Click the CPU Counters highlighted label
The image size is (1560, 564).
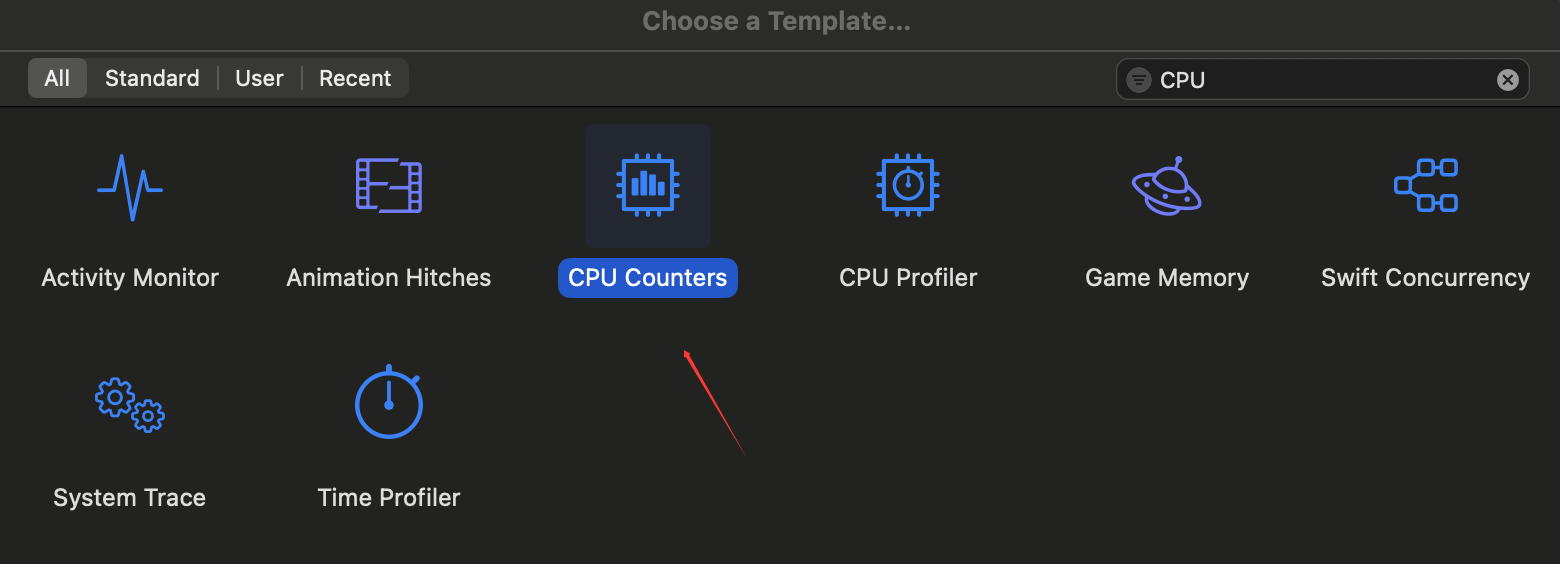point(648,278)
